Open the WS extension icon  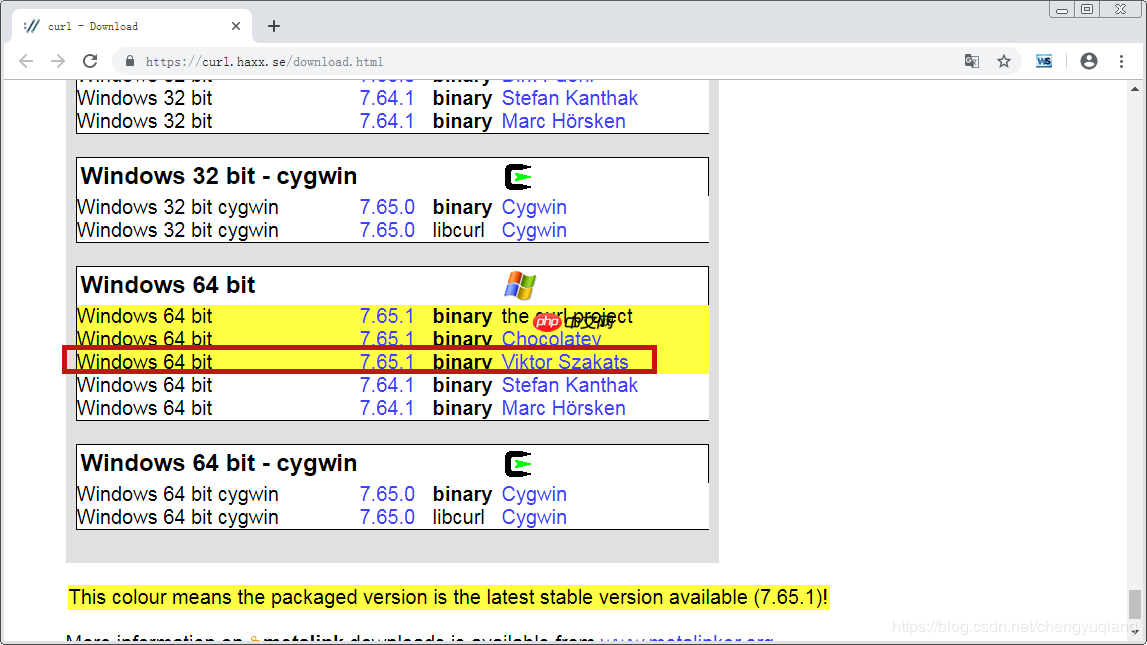tap(1044, 61)
